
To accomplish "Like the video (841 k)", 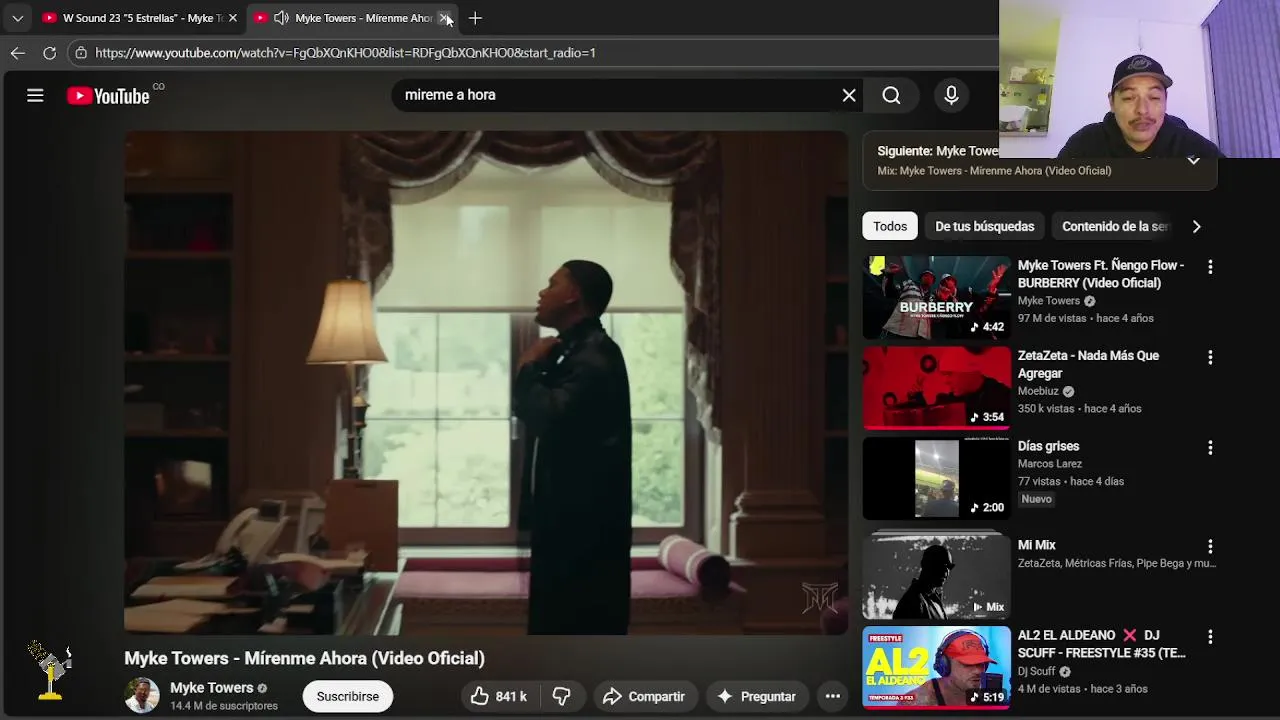I will 498,696.
